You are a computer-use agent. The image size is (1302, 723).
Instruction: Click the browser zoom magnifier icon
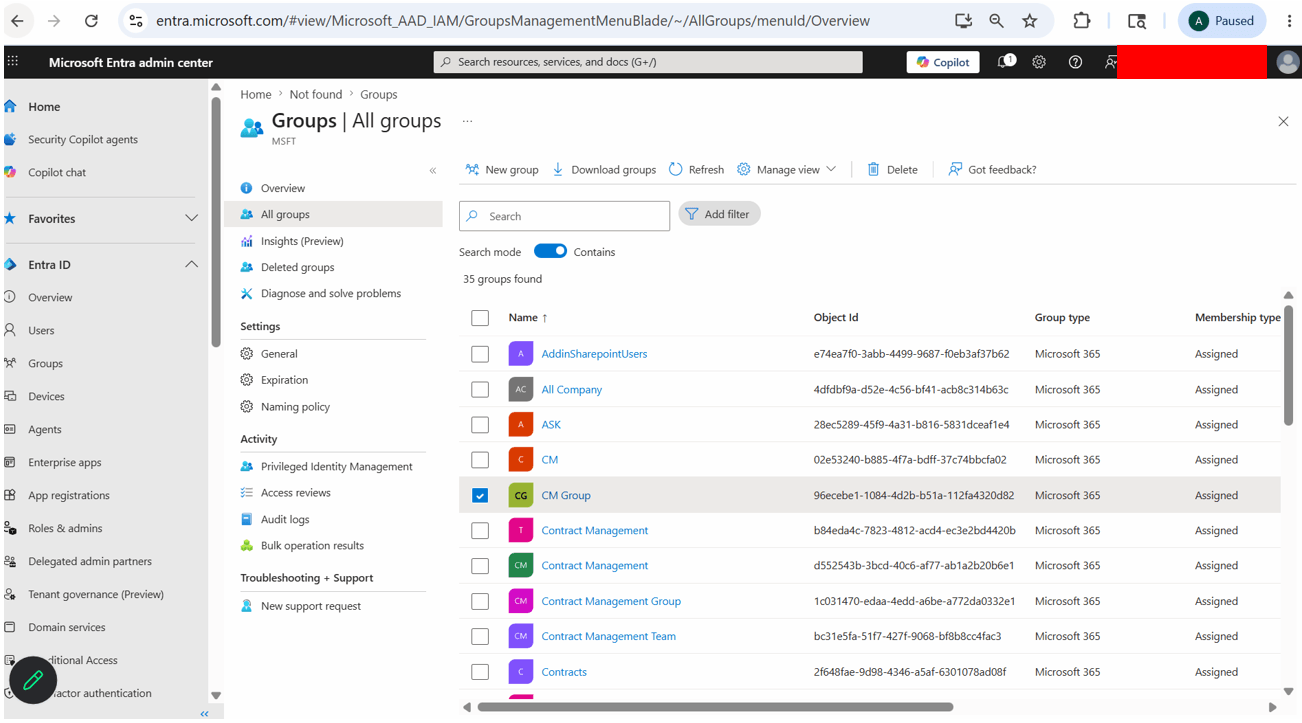(x=996, y=20)
